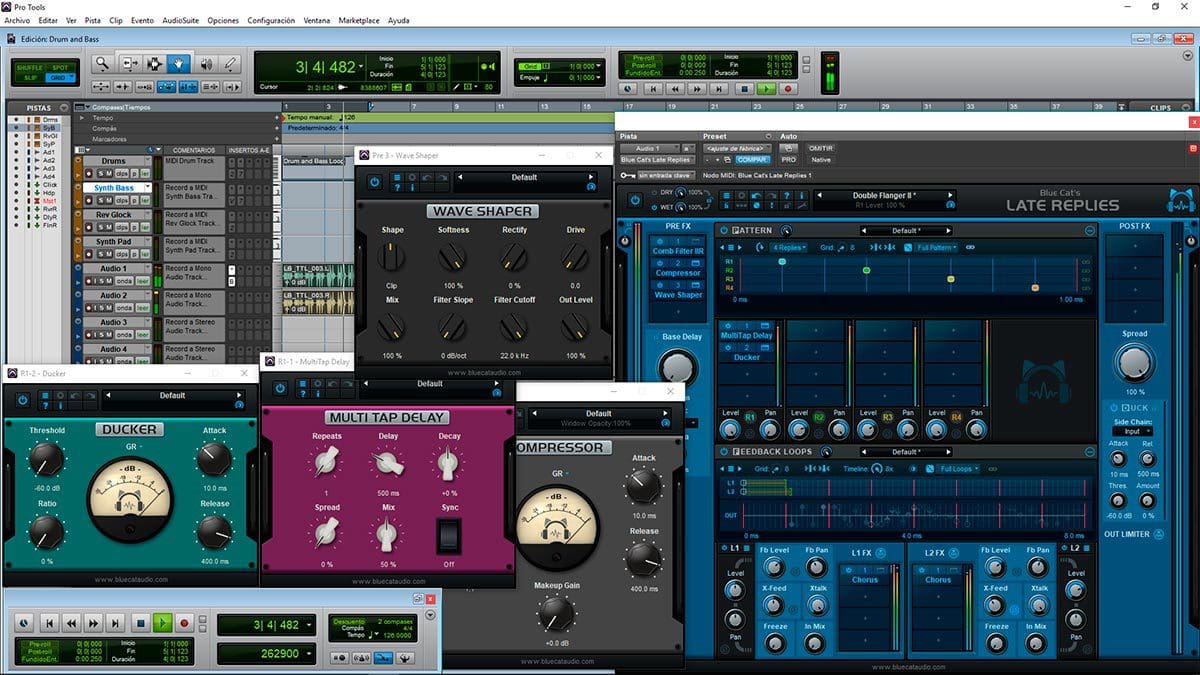This screenshot has width=1200, height=675.
Task: Enable Slip edit mode
Action: 31,77
